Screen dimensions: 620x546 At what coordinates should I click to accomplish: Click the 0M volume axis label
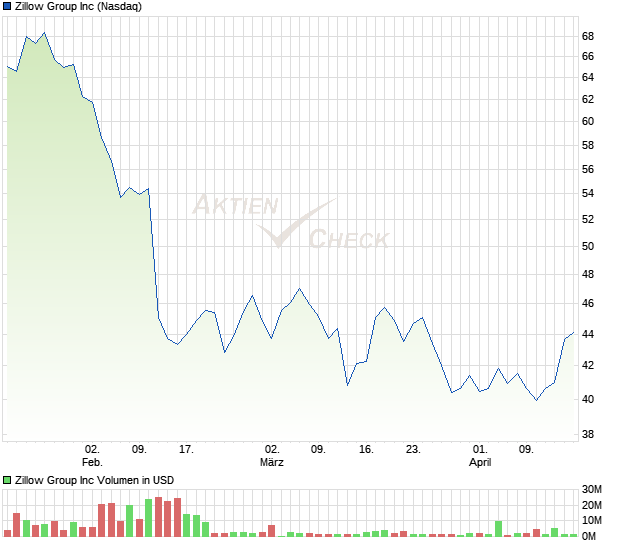coord(589,536)
